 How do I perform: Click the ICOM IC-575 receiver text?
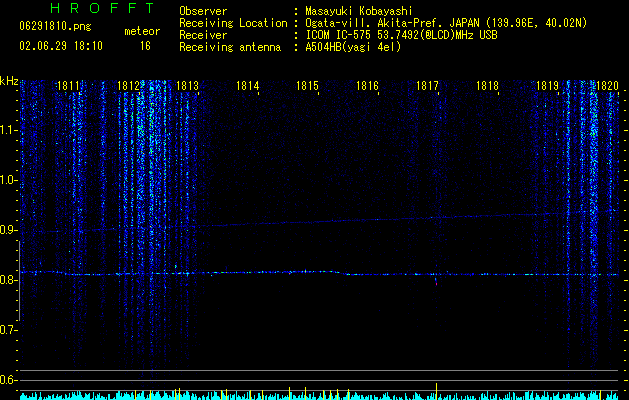click(x=401, y=35)
